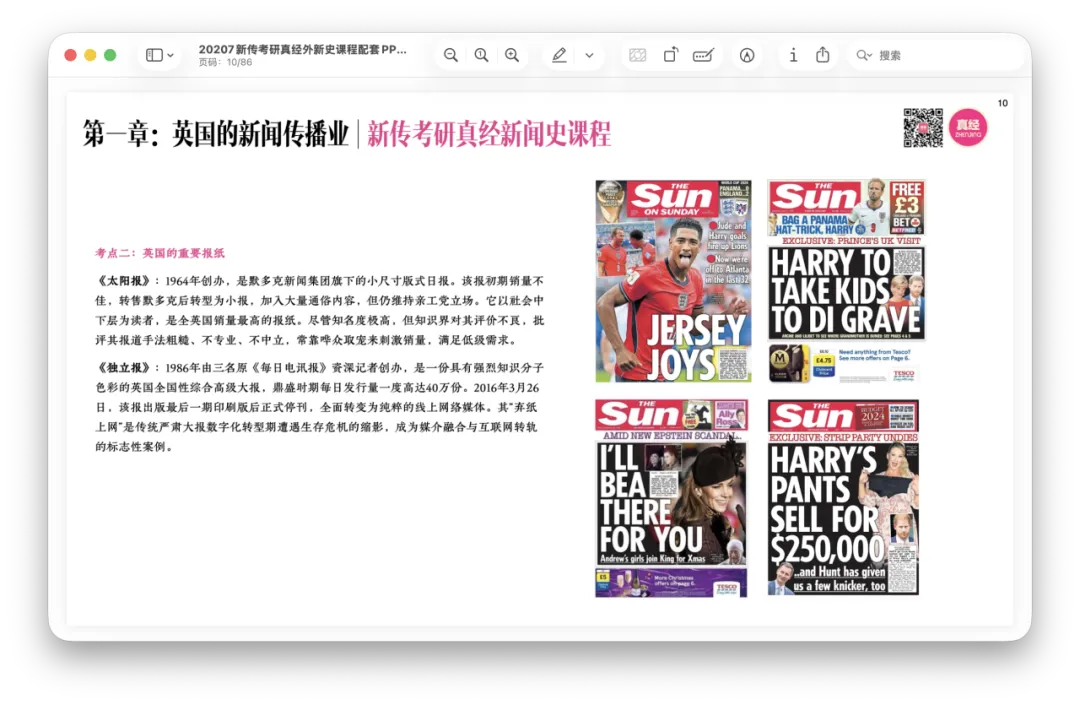1080x705 pixels.
Task: Select the rectangular selection tool
Action: (x=638, y=55)
